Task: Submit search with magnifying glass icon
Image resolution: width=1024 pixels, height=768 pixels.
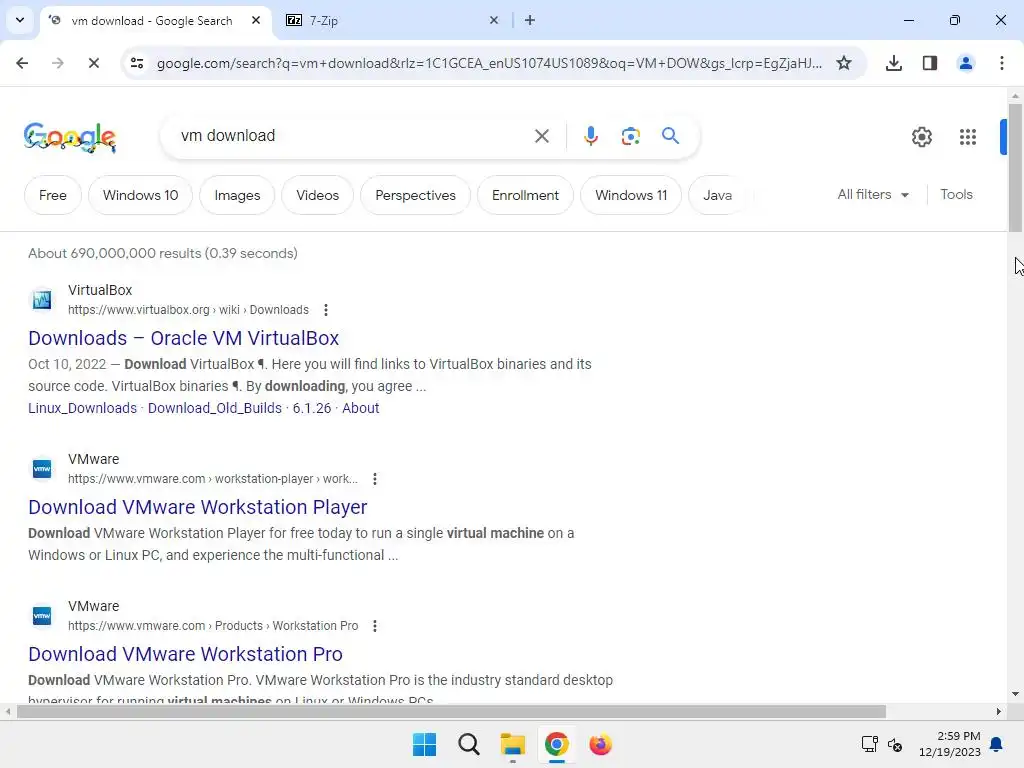Action: (670, 136)
